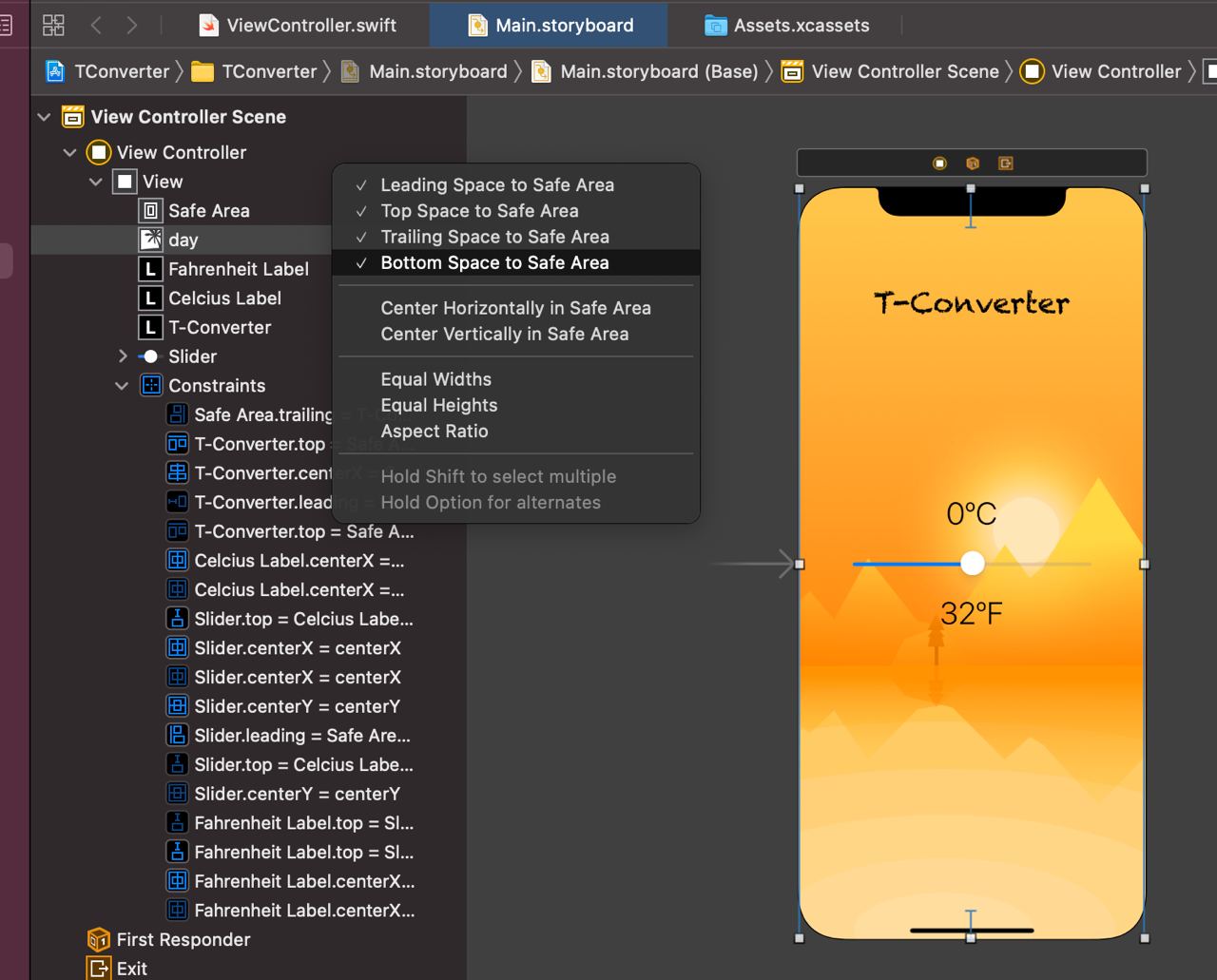Click the Main.storyboard (Base) breadcrumb

pos(645,71)
